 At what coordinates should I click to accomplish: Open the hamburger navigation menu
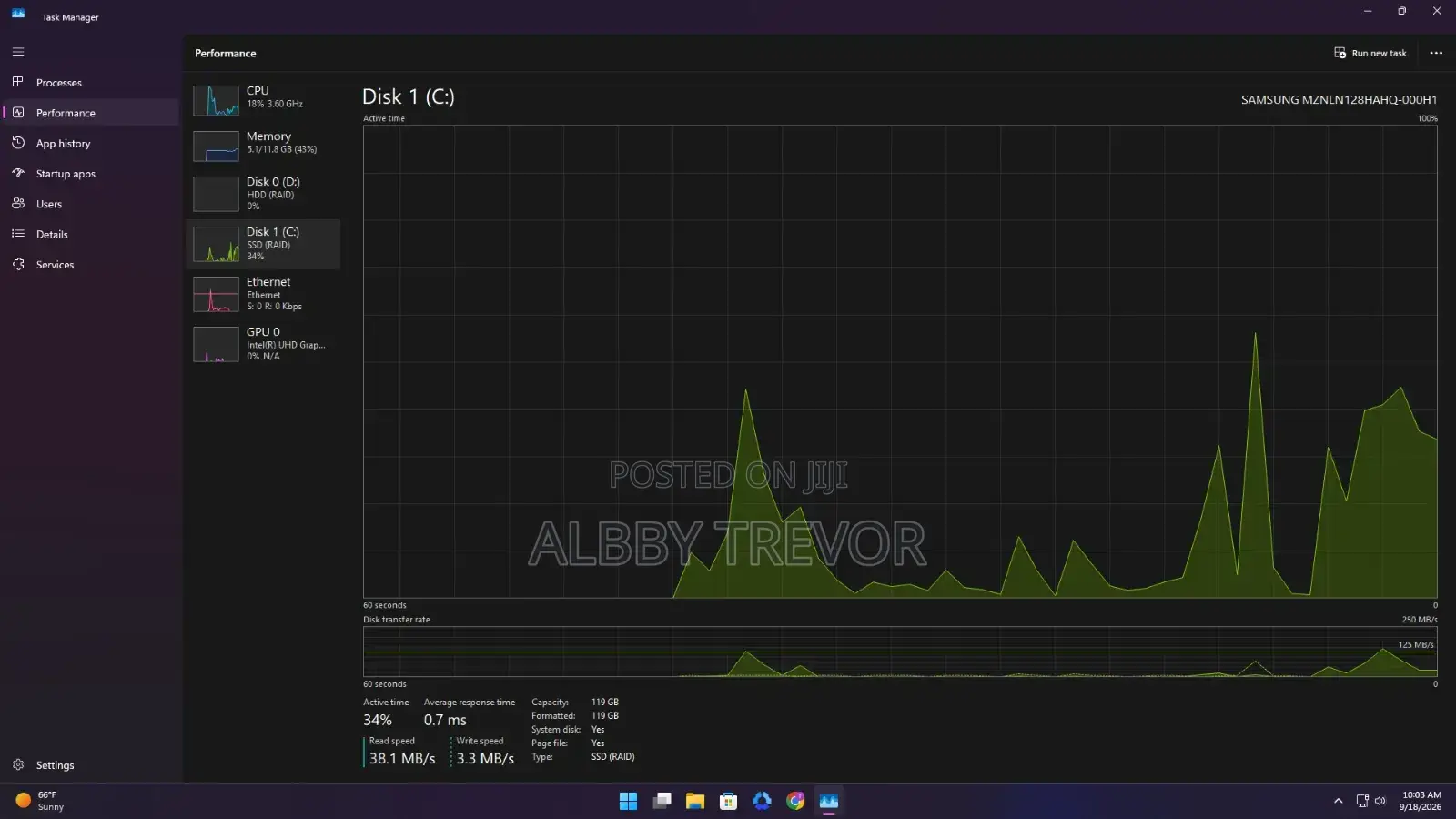18,52
